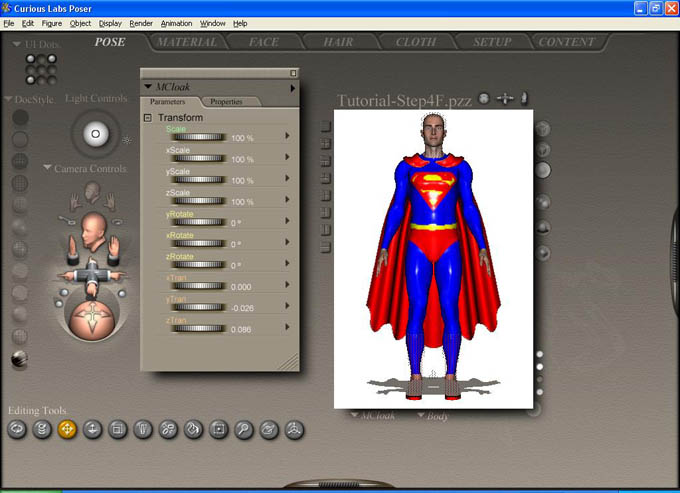Select the Translate In/Out tool
Image resolution: width=680 pixels, height=493 pixels.
92,429
